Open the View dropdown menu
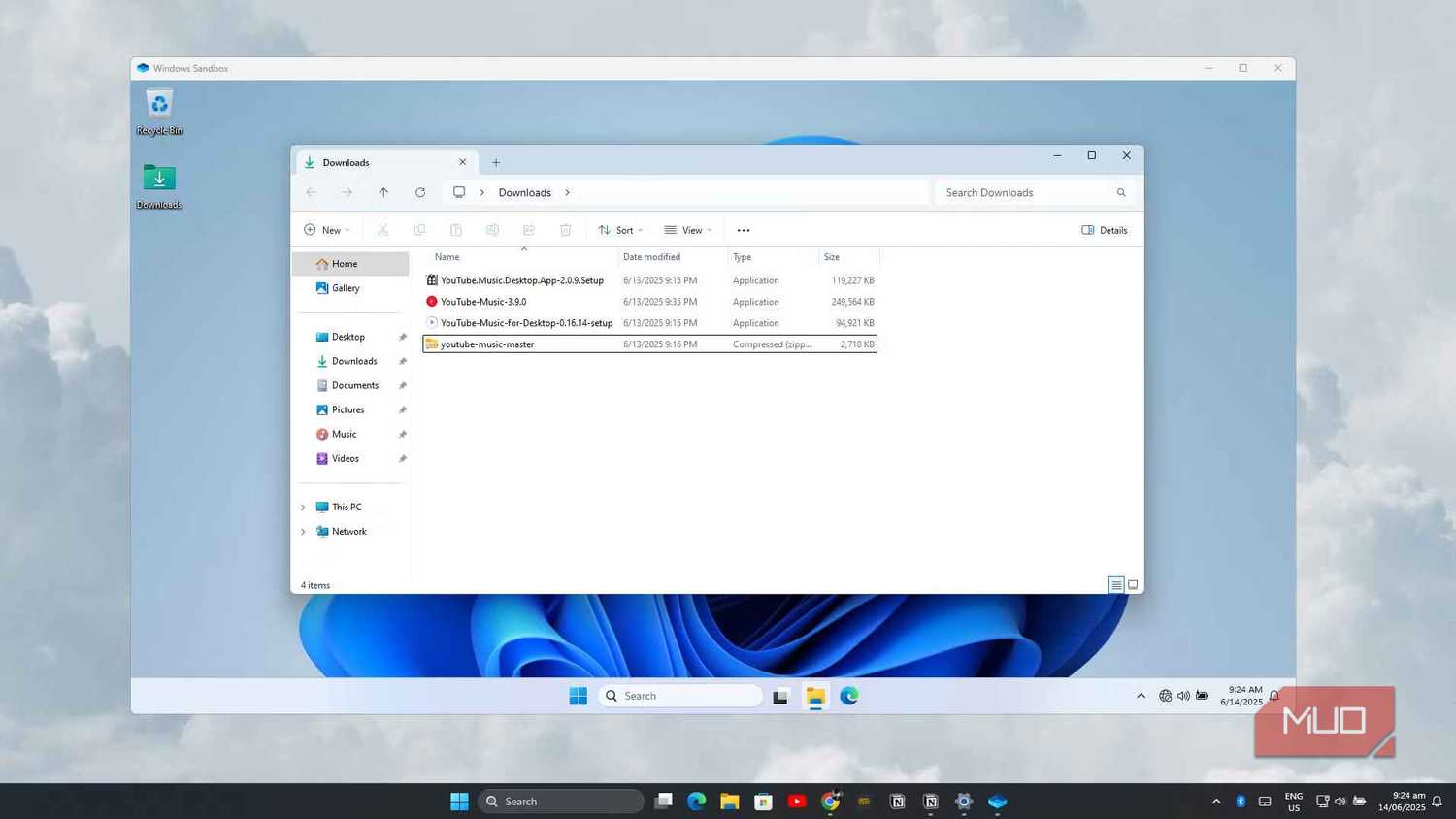The height and width of the screenshot is (819, 1456). 688,230
